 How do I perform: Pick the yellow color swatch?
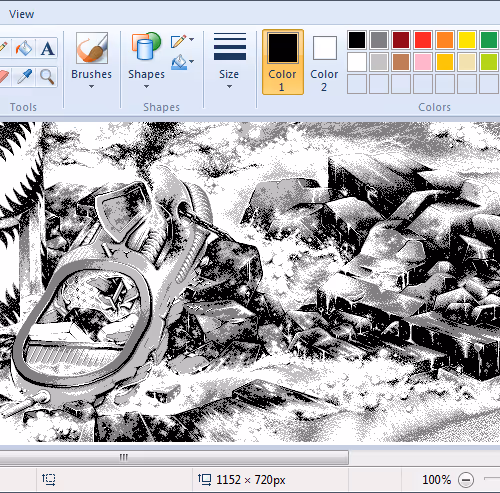tap(467, 40)
